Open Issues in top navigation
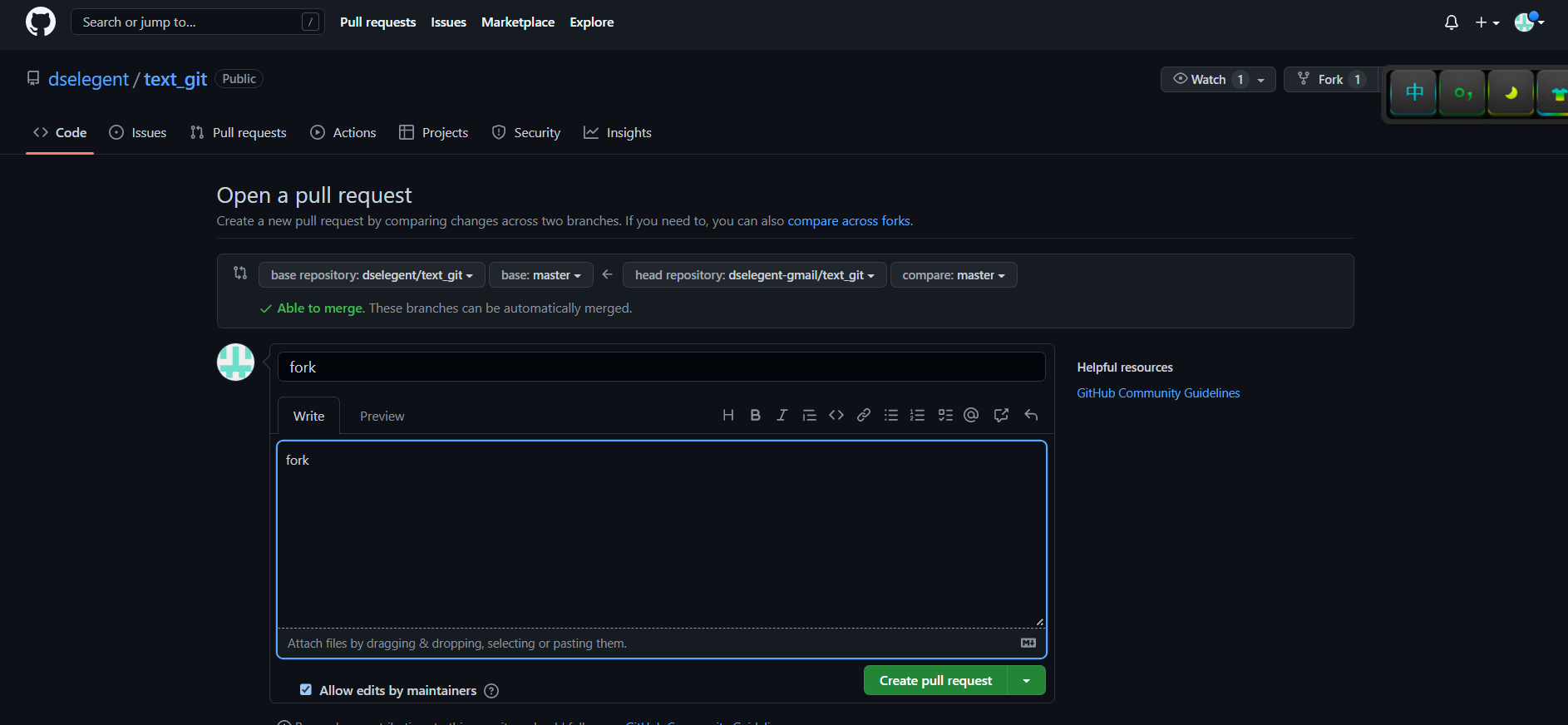 pyautogui.click(x=448, y=22)
